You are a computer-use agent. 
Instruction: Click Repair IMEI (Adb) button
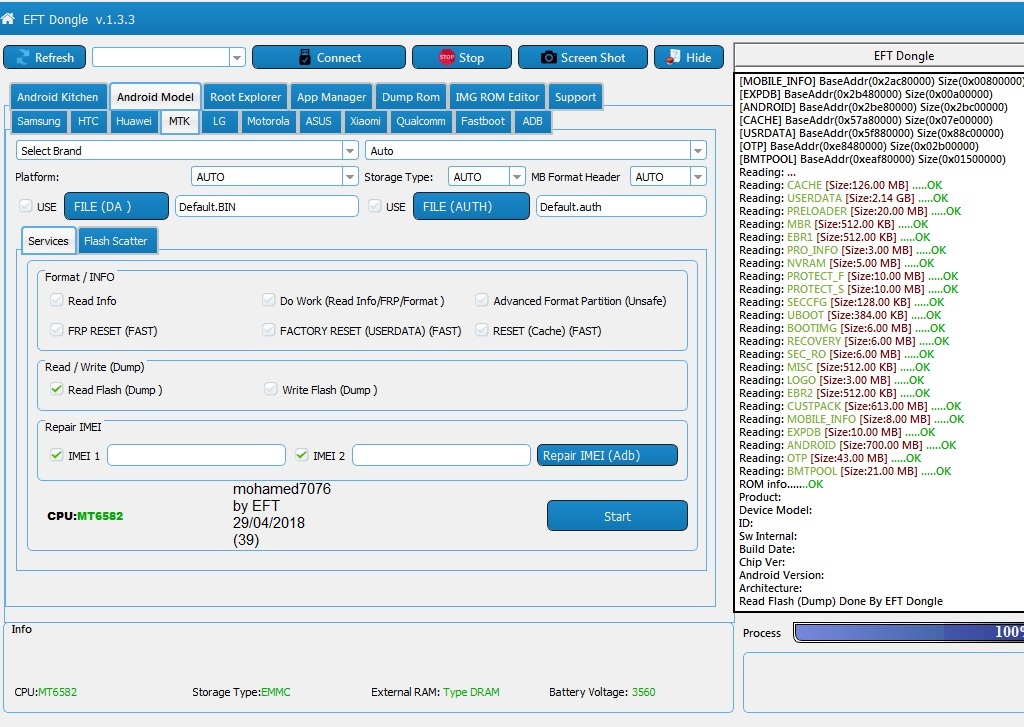pos(607,455)
